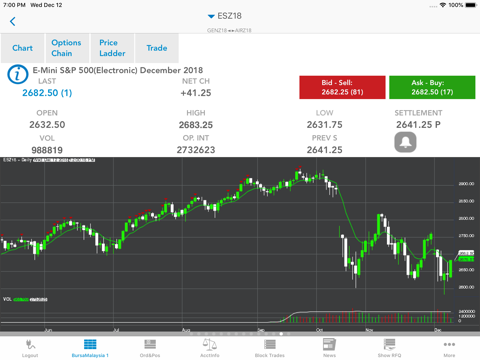Image resolution: width=480 pixels, height=360 pixels.
Task: Tap the 7:00 PM clock
Action: tap(14, 5)
